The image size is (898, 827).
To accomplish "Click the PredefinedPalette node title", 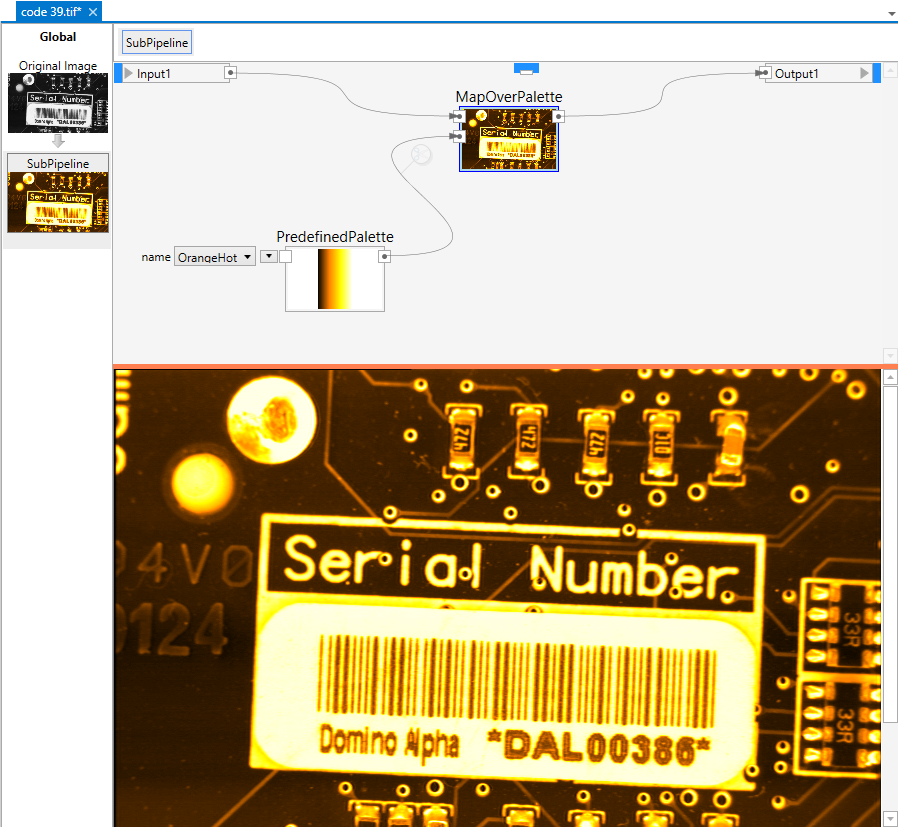I will pos(335,237).
